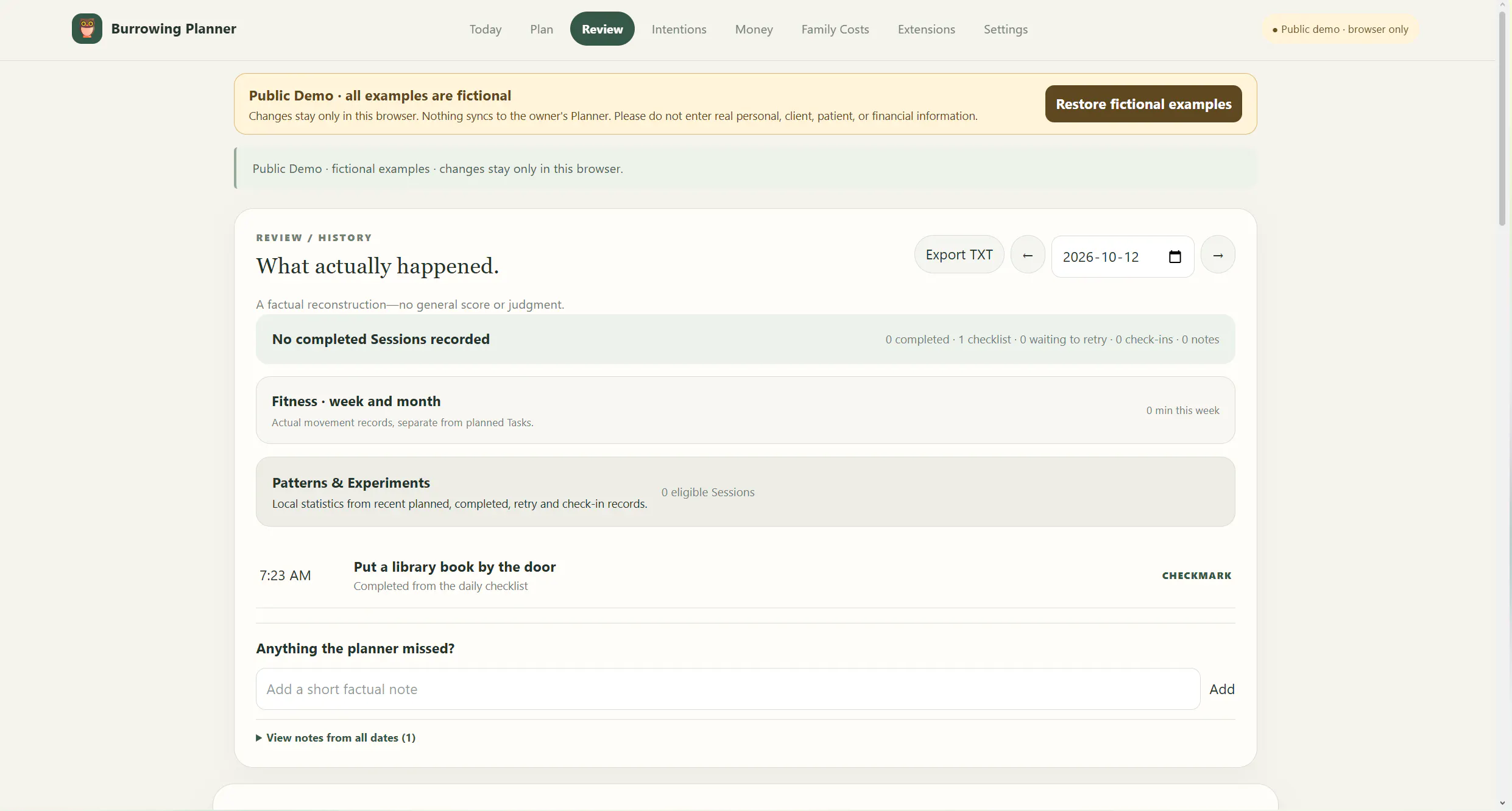Click the session counts summary line
The height and width of the screenshot is (811, 1512).
pos(1052,340)
